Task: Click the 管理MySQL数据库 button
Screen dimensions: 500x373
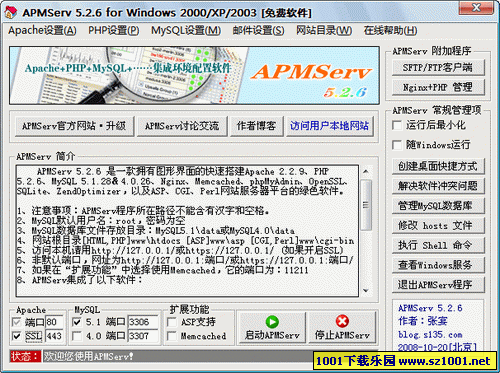Action: click(438, 206)
